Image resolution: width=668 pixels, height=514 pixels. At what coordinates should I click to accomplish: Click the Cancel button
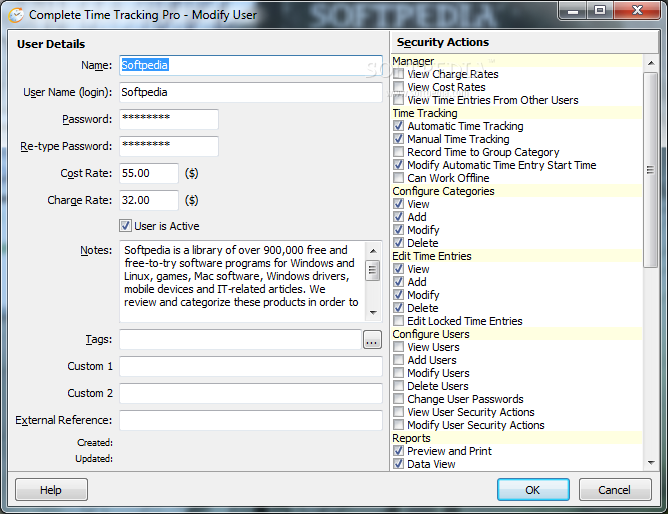click(615, 490)
